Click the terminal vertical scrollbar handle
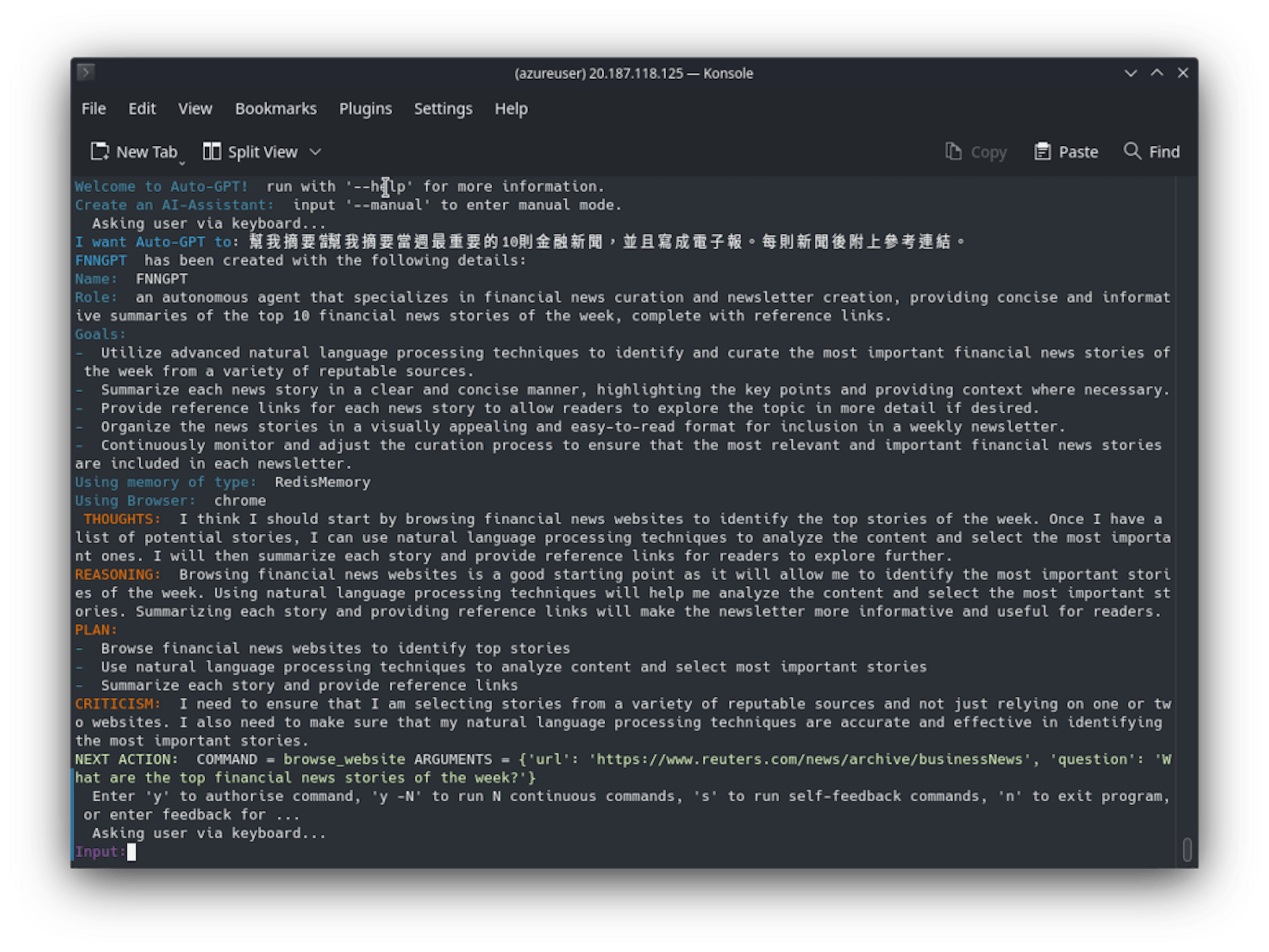This screenshot has height=952, width=1269. click(x=1188, y=849)
